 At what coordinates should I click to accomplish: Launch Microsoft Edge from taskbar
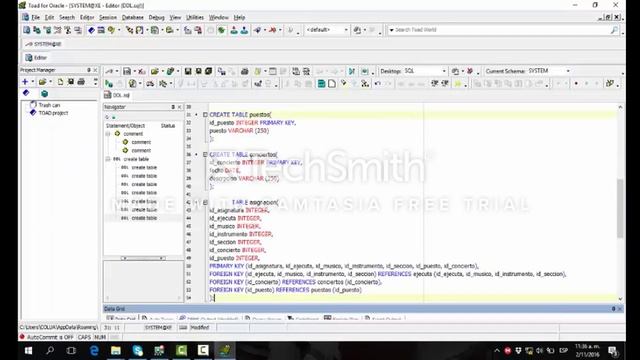click(94, 351)
